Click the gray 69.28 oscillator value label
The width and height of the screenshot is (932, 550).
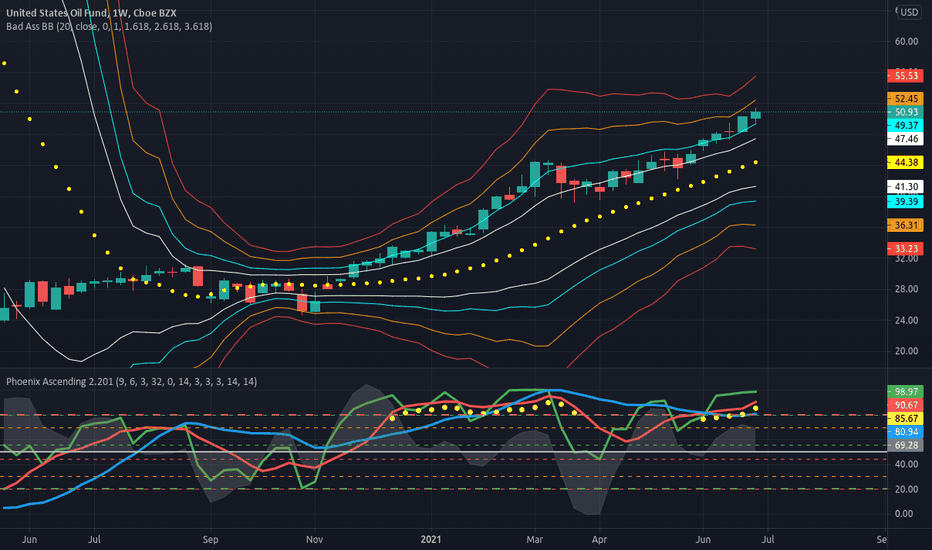tap(905, 445)
